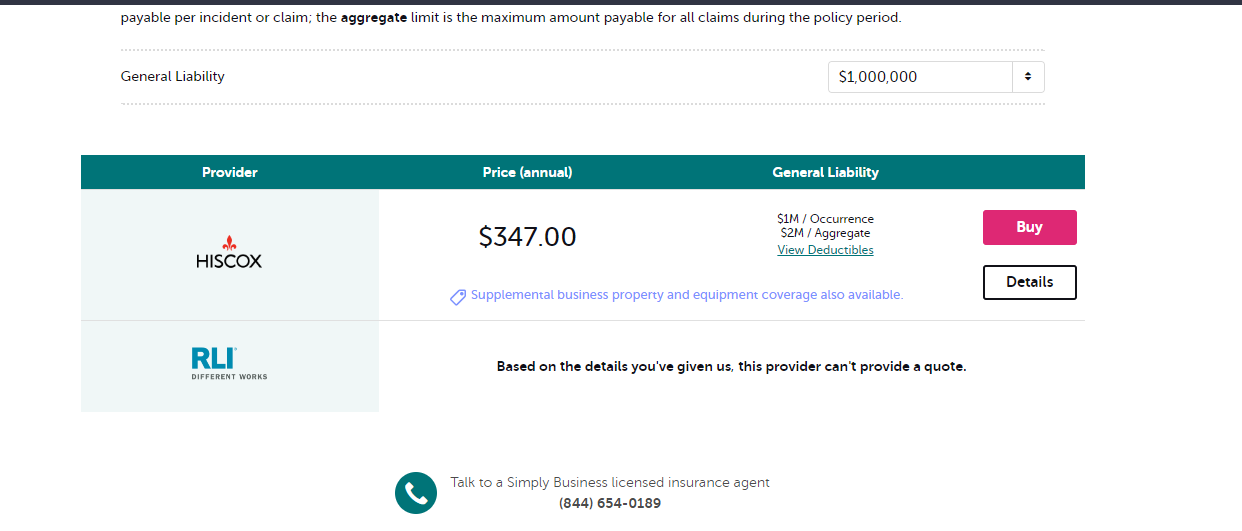
Task: Click the RLI Different Works logo
Action: [229, 363]
